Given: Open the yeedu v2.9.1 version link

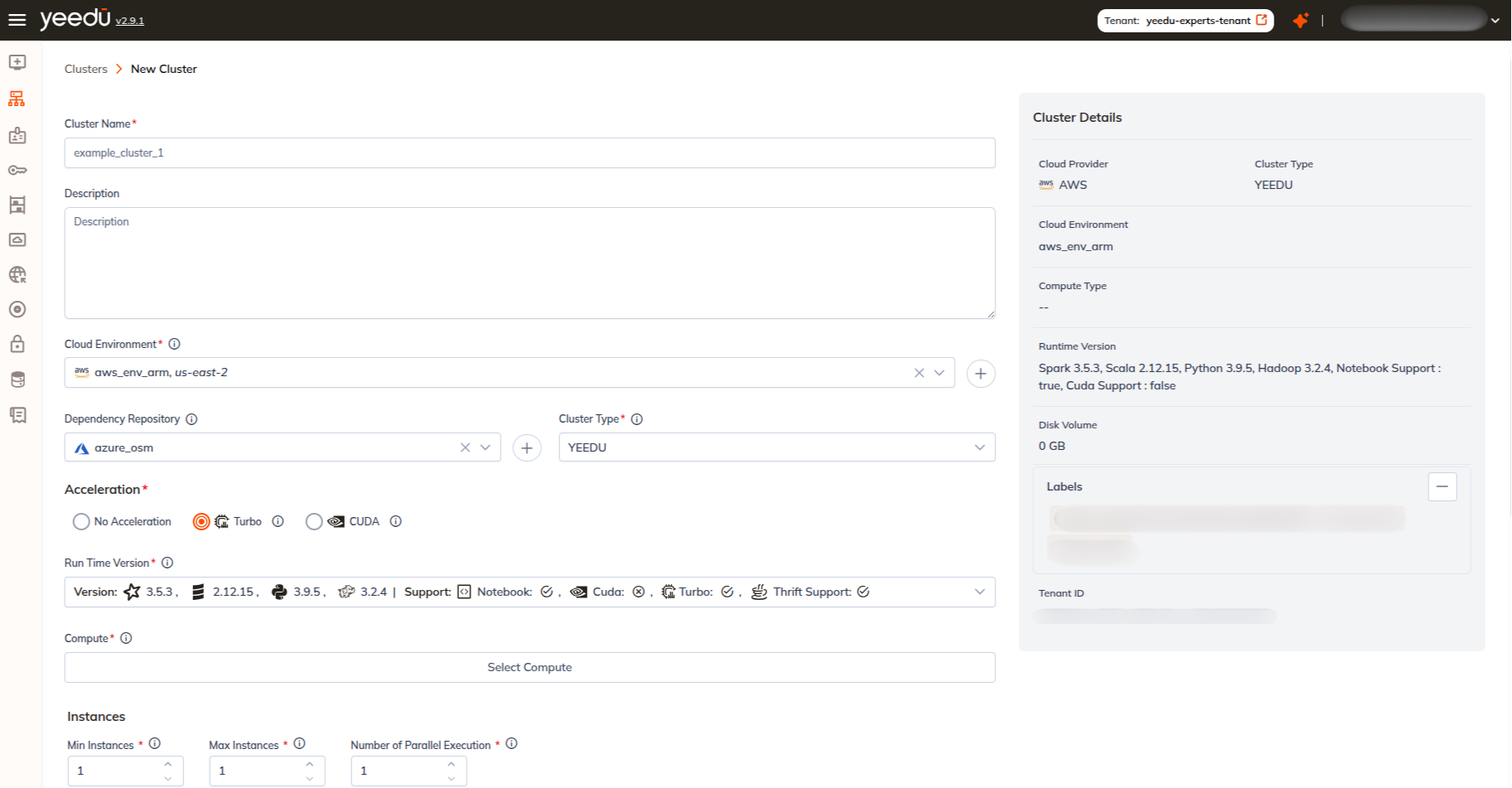Looking at the screenshot, I should coord(129,21).
